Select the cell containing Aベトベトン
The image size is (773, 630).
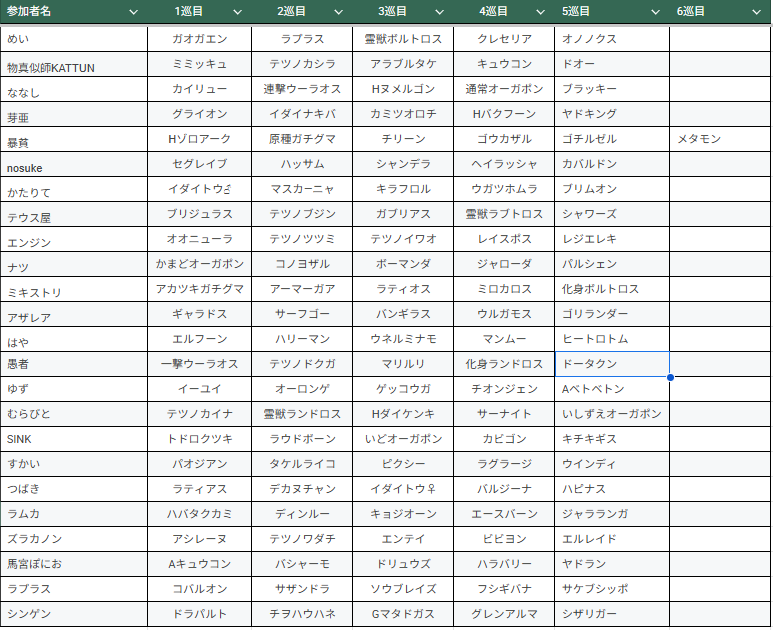click(612, 389)
